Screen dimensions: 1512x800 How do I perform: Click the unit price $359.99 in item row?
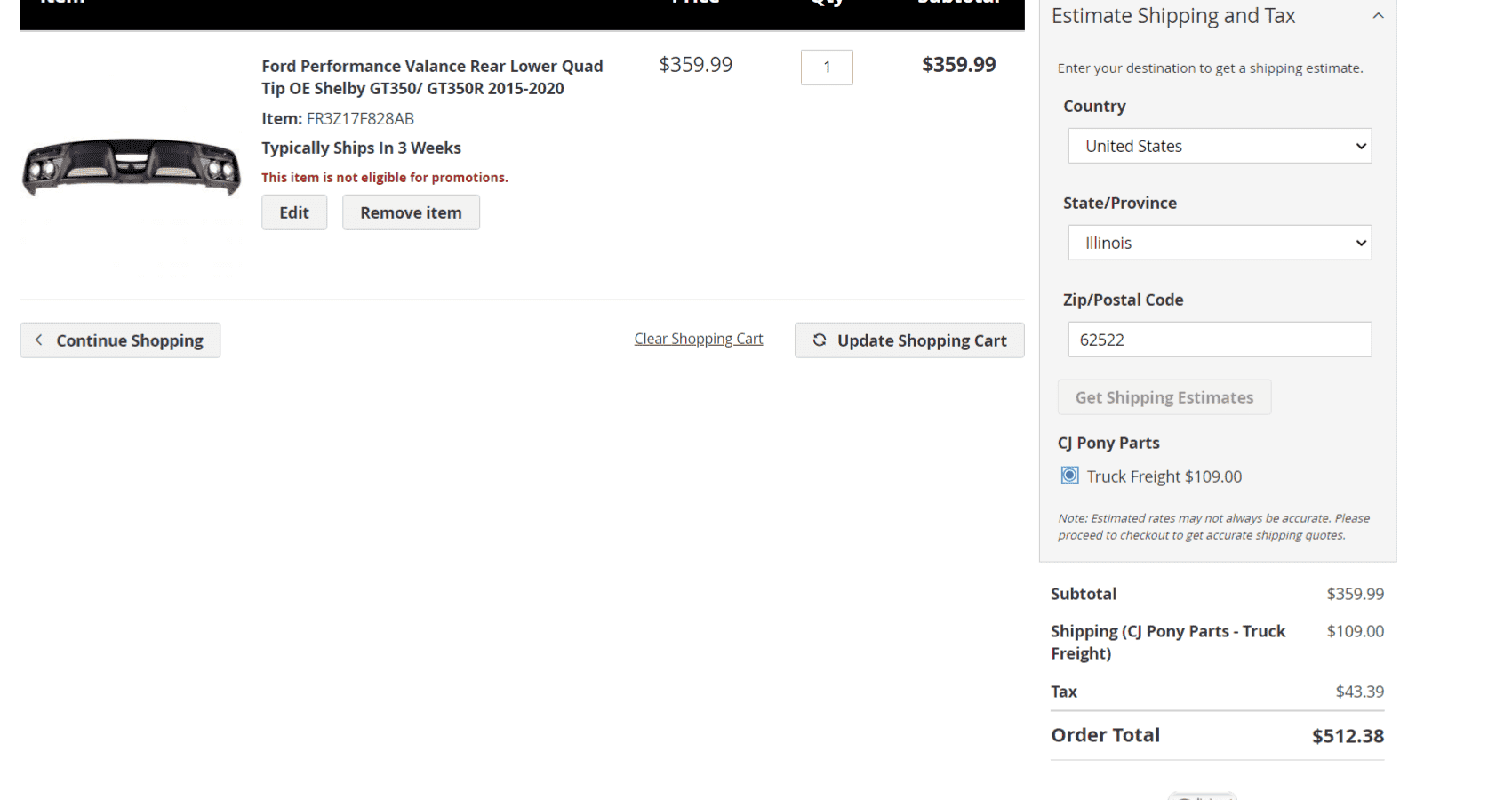(695, 65)
